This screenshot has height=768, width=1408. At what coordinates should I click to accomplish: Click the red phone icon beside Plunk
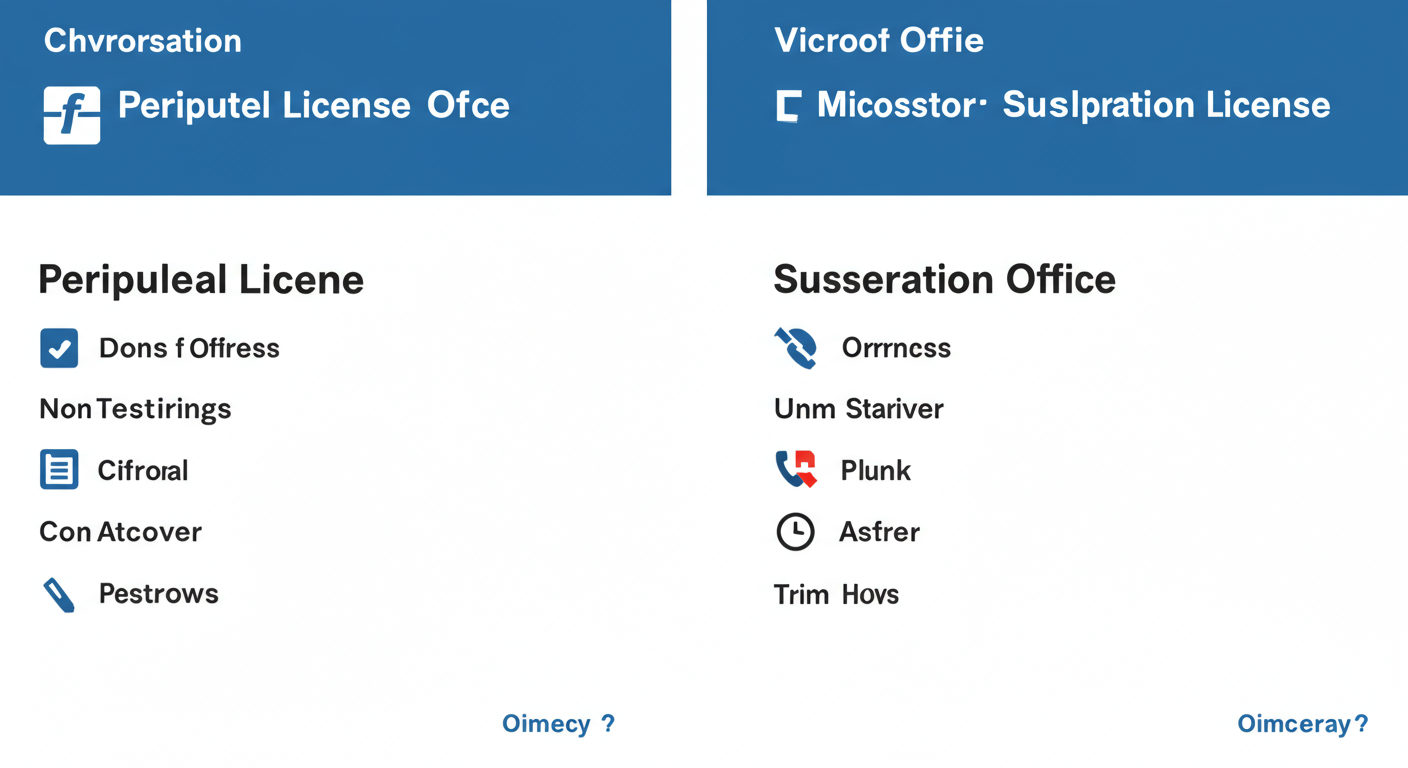pyautogui.click(x=796, y=469)
